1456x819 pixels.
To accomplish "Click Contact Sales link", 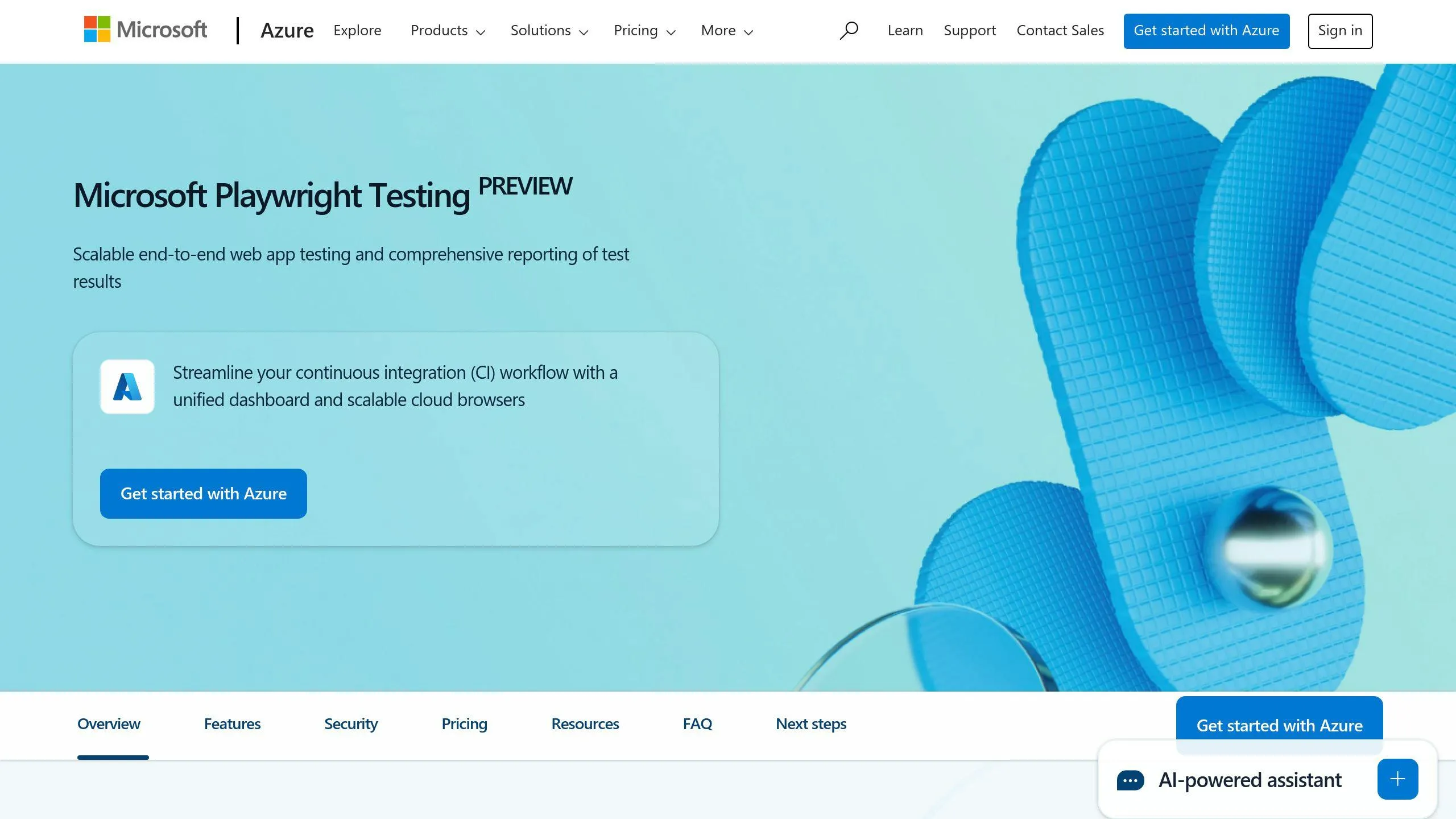I will click(x=1060, y=30).
